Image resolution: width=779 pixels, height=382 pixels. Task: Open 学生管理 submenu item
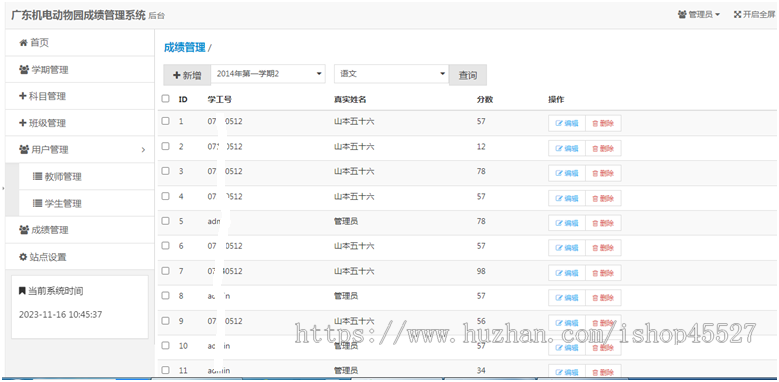pos(86,203)
